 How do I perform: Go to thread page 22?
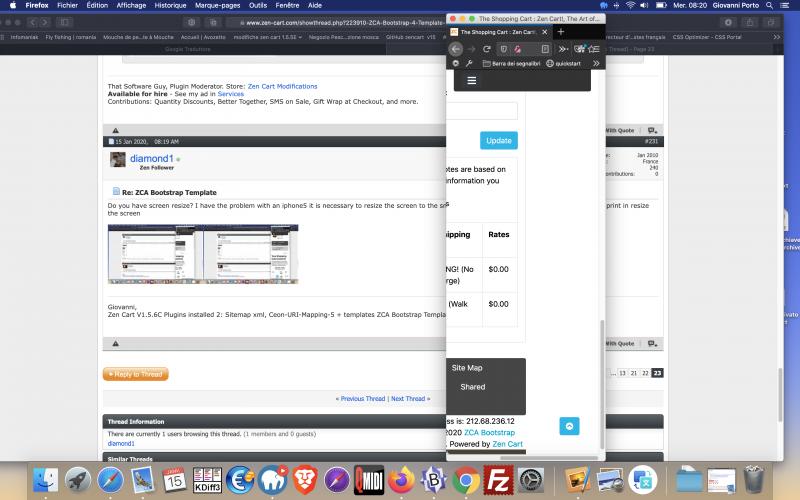(645, 373)
